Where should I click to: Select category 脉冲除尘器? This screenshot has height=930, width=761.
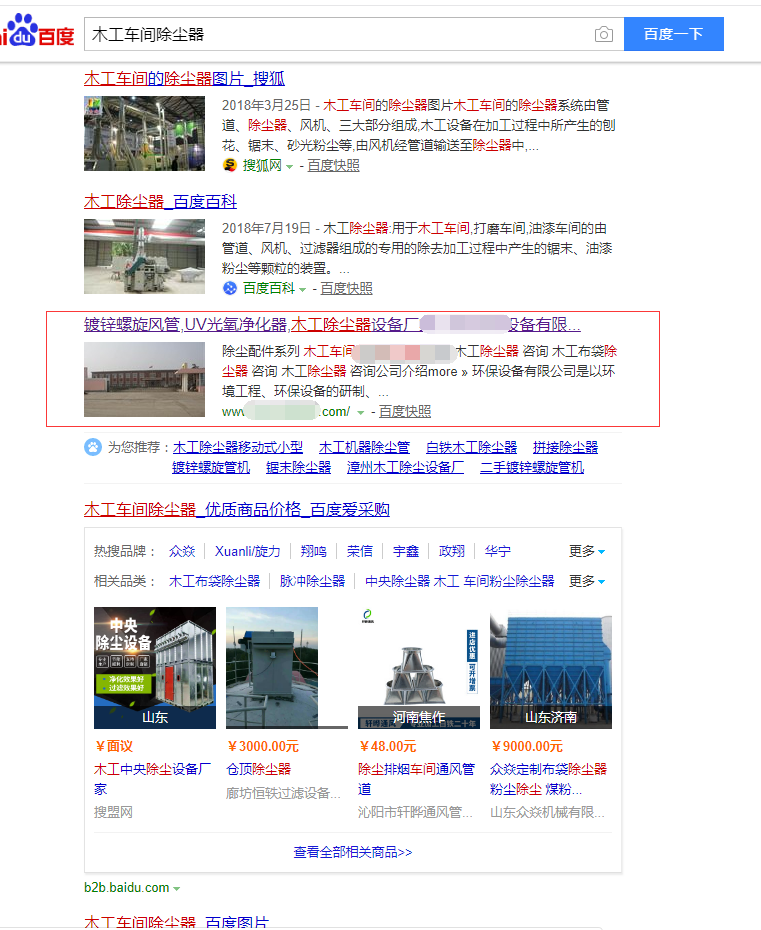coord(313,581)
